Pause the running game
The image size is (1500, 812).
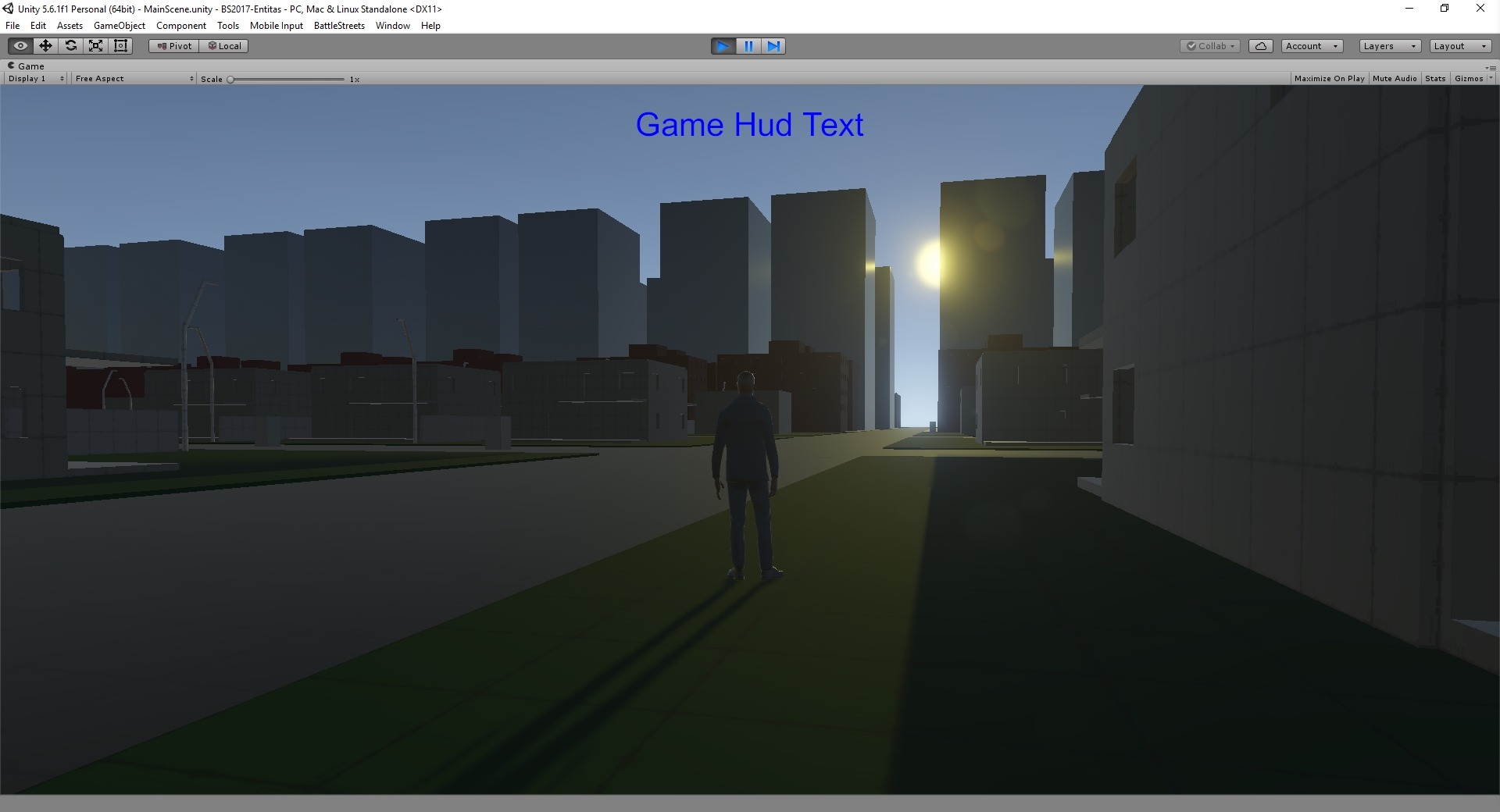pos(748,46)
